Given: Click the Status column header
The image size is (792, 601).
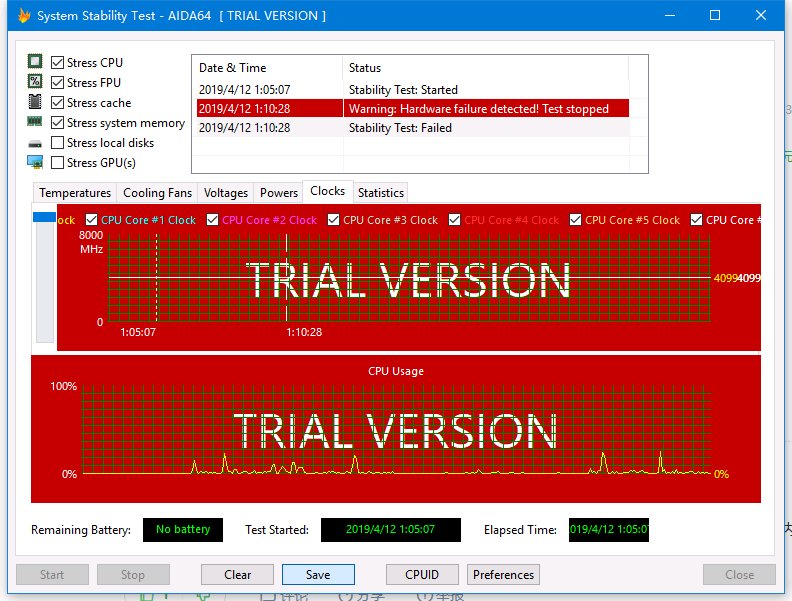Looking at the screenshot, I should click(x=486, y=68).
